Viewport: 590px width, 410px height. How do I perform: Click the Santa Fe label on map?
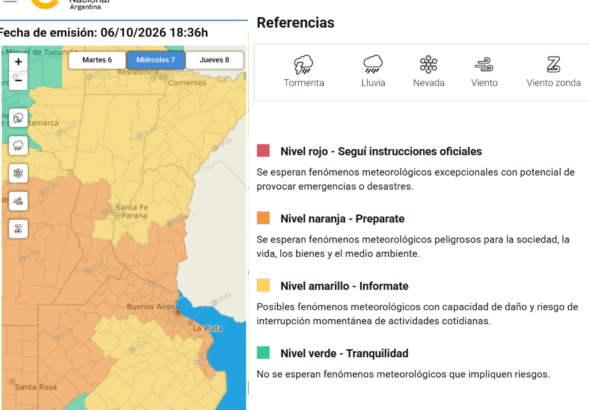coord(132,207)
